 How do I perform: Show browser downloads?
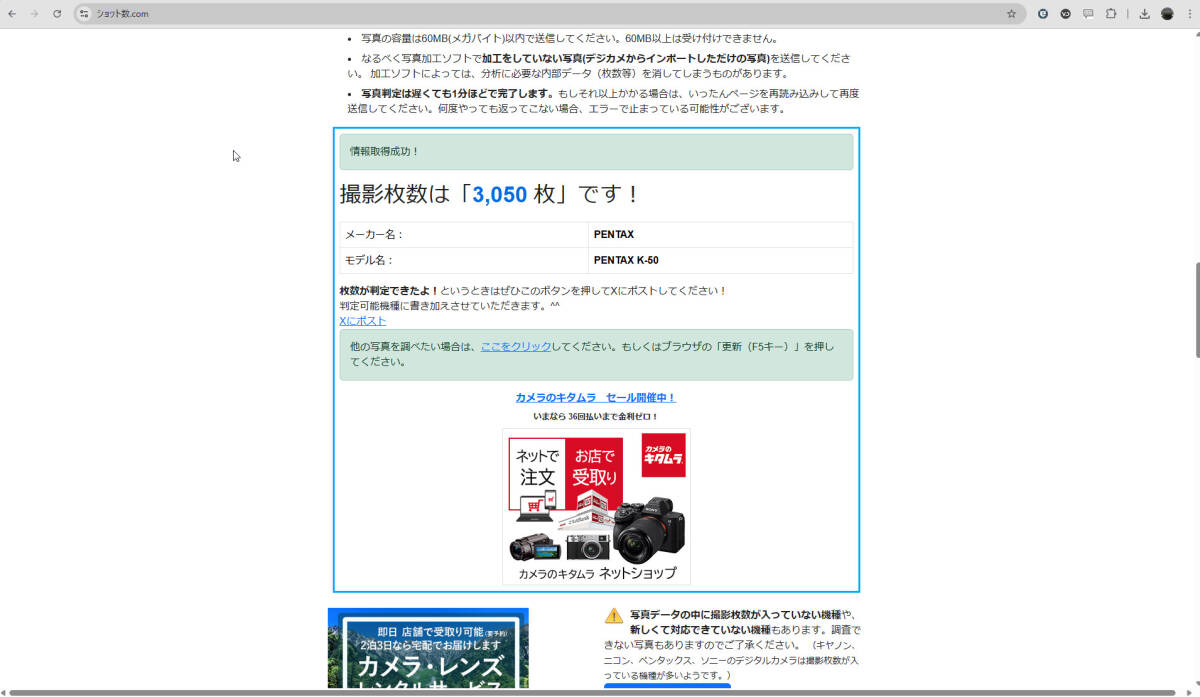(x=1144, y=14)
